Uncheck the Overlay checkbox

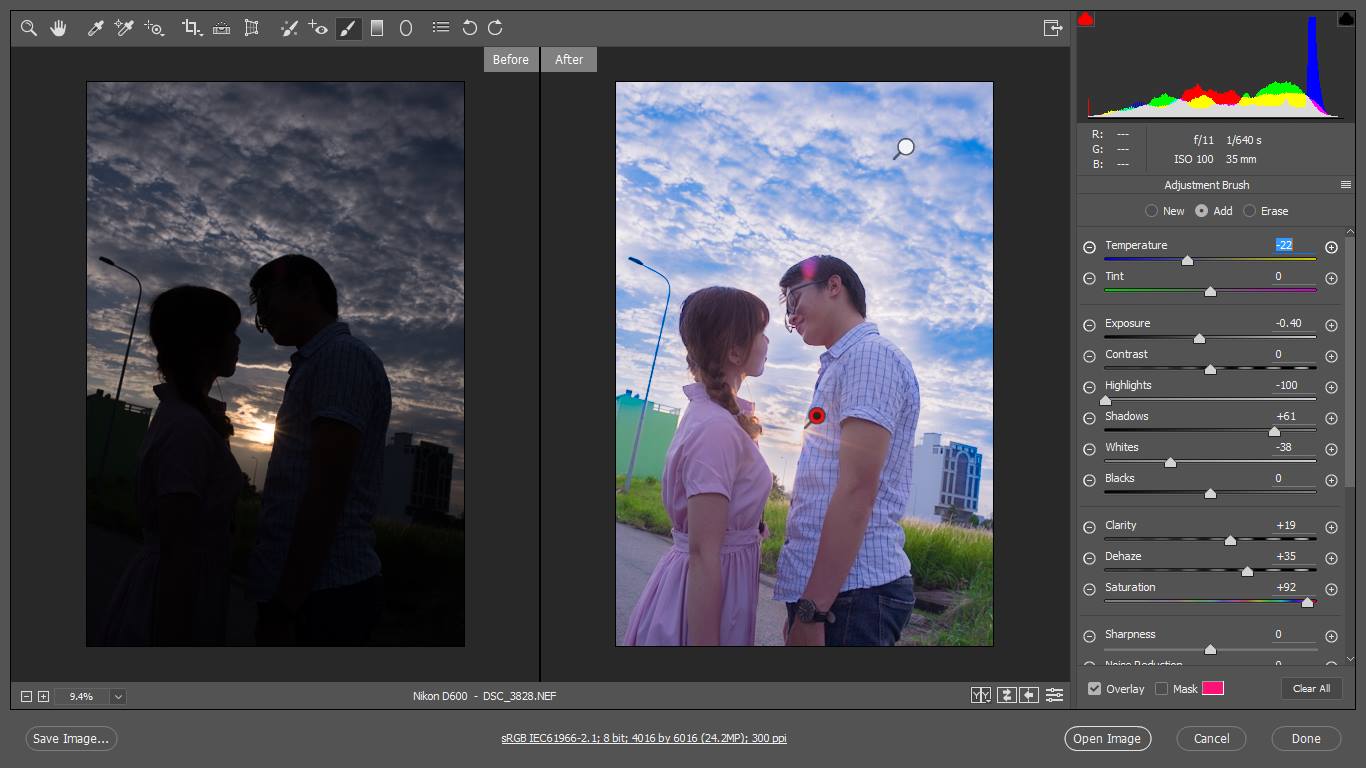[x=1094, y=688]
